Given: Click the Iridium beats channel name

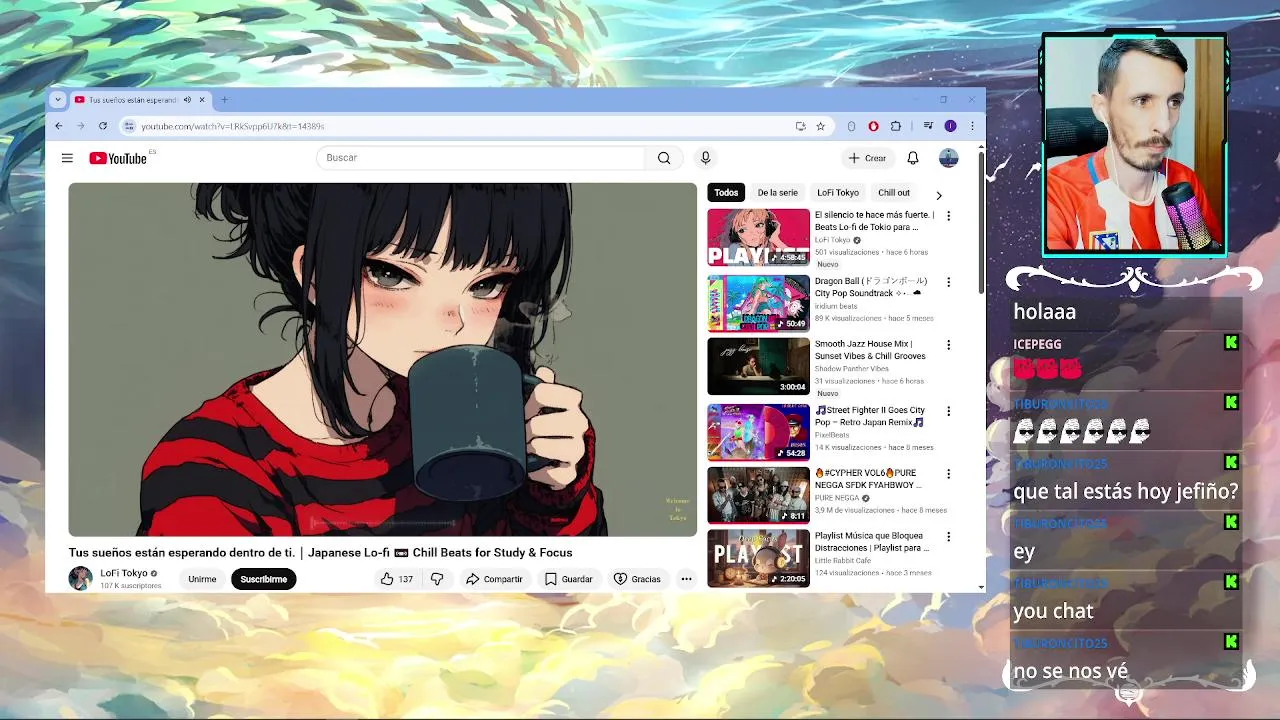Looking at the screenshot, I should pyautogui.click(x=836, y=306).
